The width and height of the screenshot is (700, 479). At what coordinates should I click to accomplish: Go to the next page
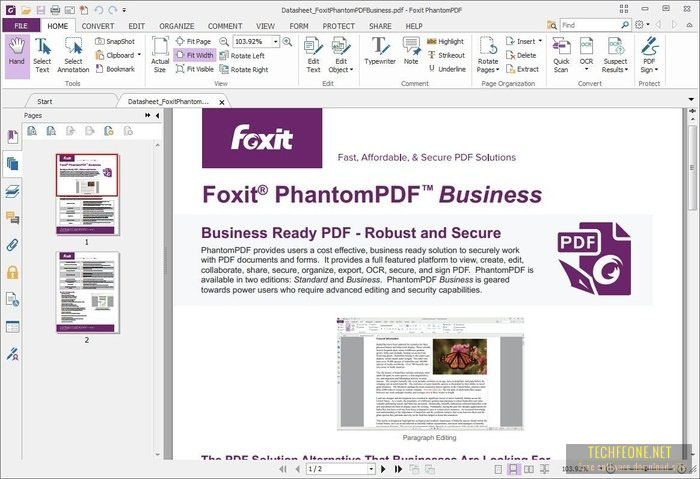[383, 469]
